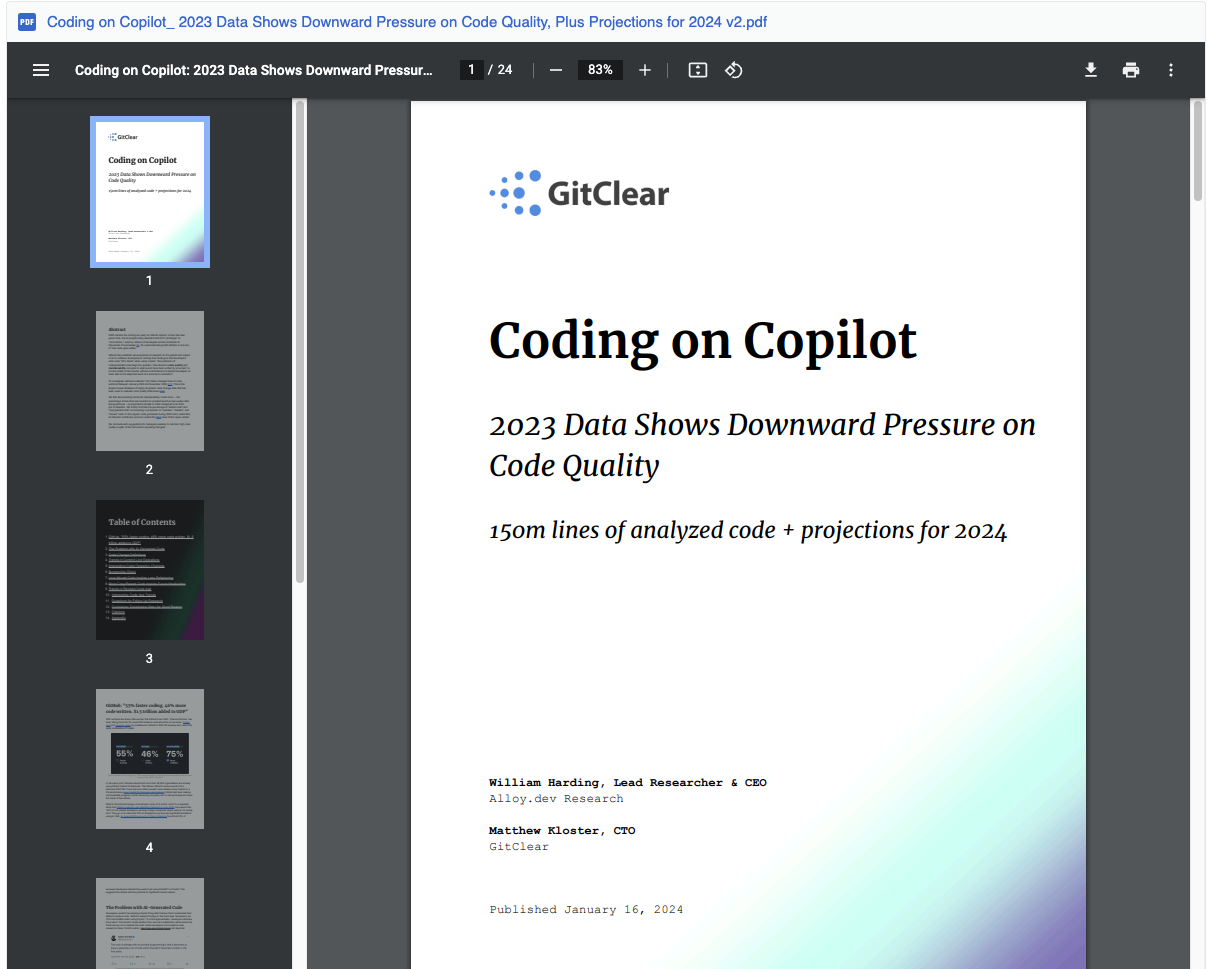This screenshot has height=969, width=1210.
Task: Click the total page count '24'
Action: (x=505, y=70)
